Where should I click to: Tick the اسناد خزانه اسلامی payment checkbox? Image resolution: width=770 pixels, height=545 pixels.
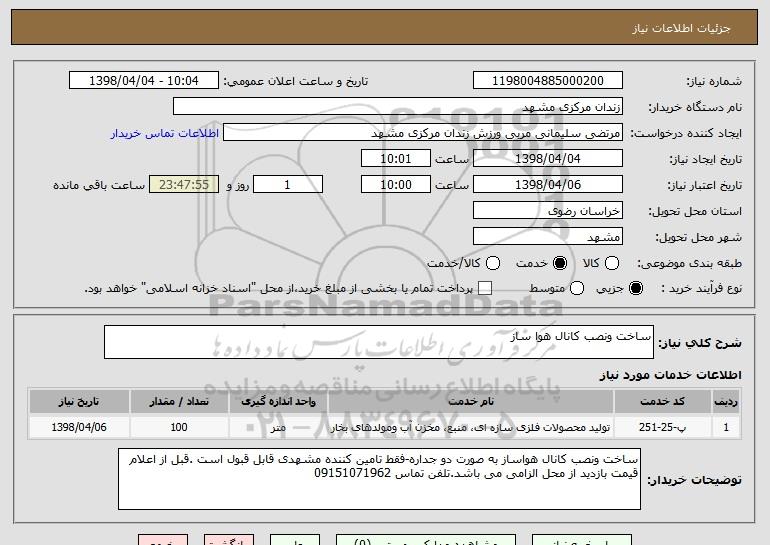[x=485, y=288]
